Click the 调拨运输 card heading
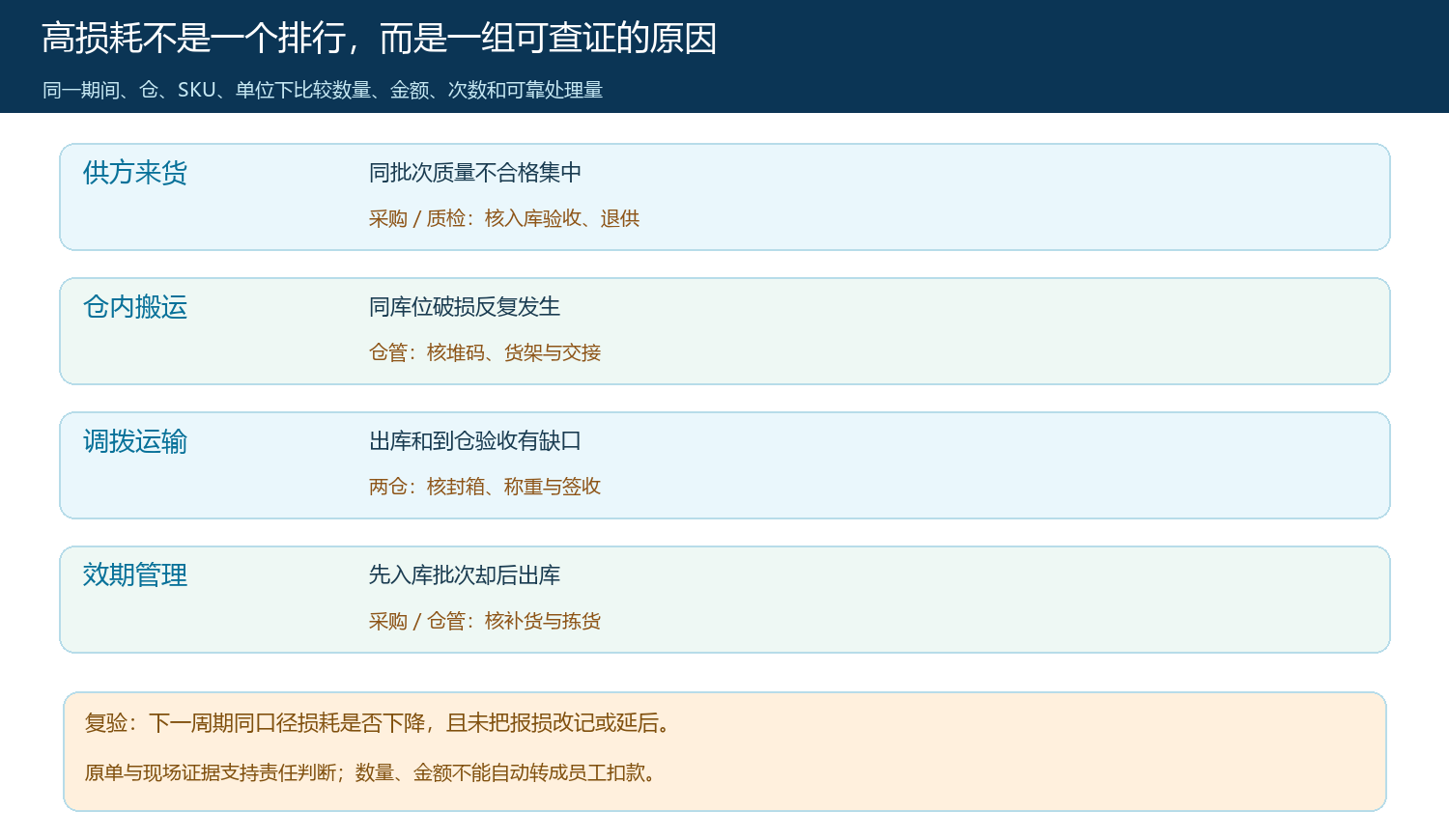Viewport: 1449px width, 840px height. point(135,441)
